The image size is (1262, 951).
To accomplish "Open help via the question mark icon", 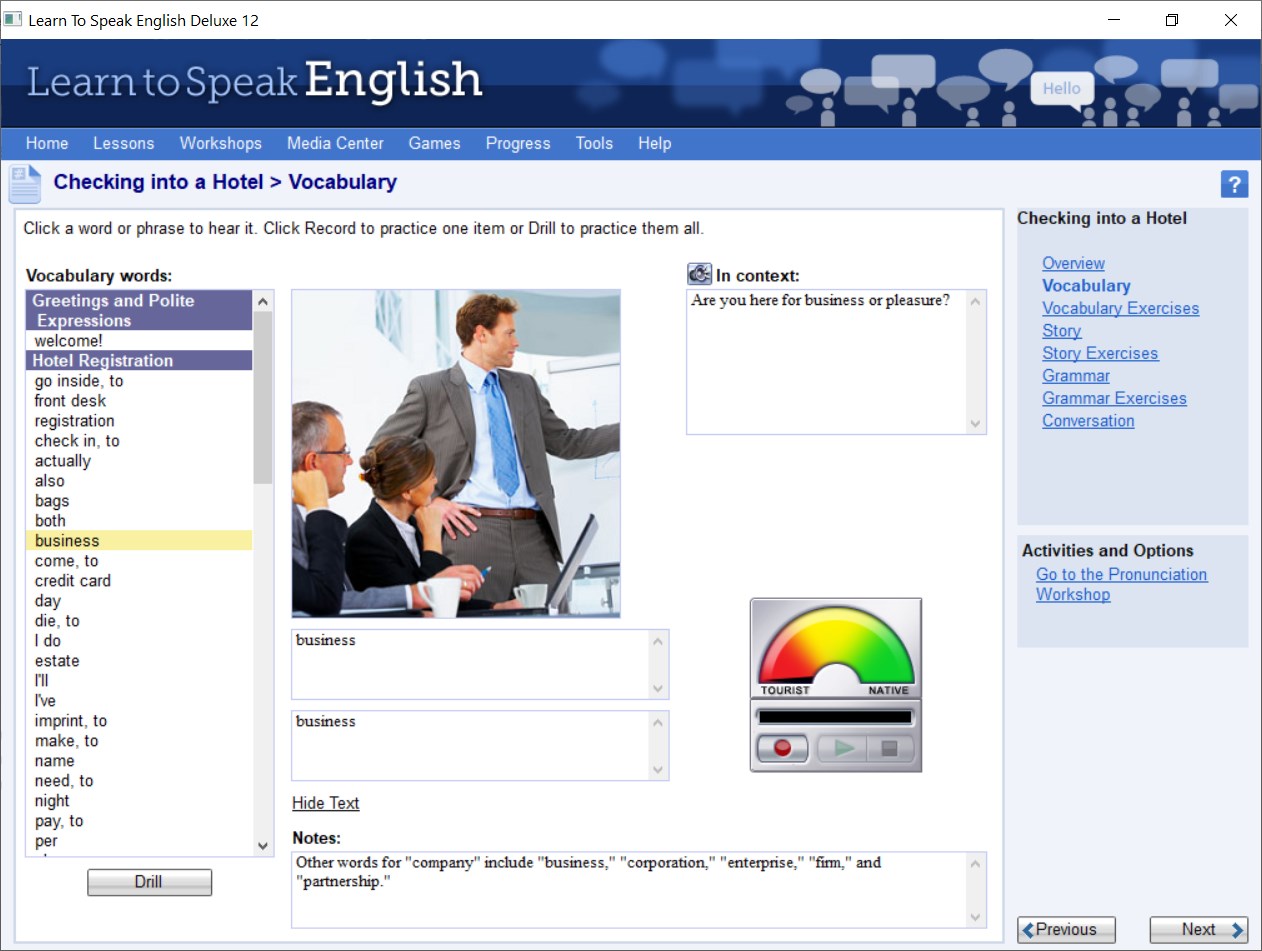I will pyautogui.click(x=1235, y=184).
